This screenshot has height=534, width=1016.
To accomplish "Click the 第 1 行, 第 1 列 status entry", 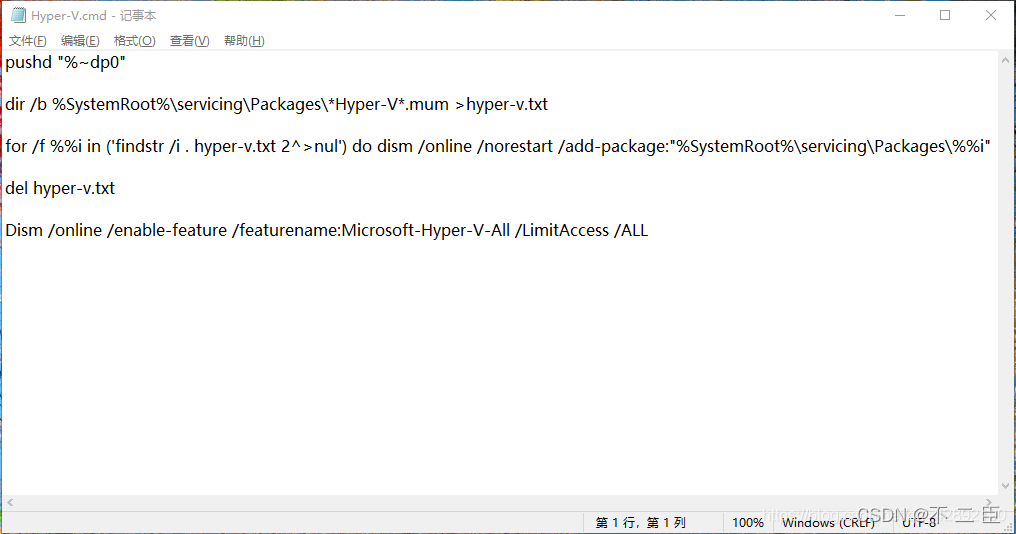I will coord(640,522).
